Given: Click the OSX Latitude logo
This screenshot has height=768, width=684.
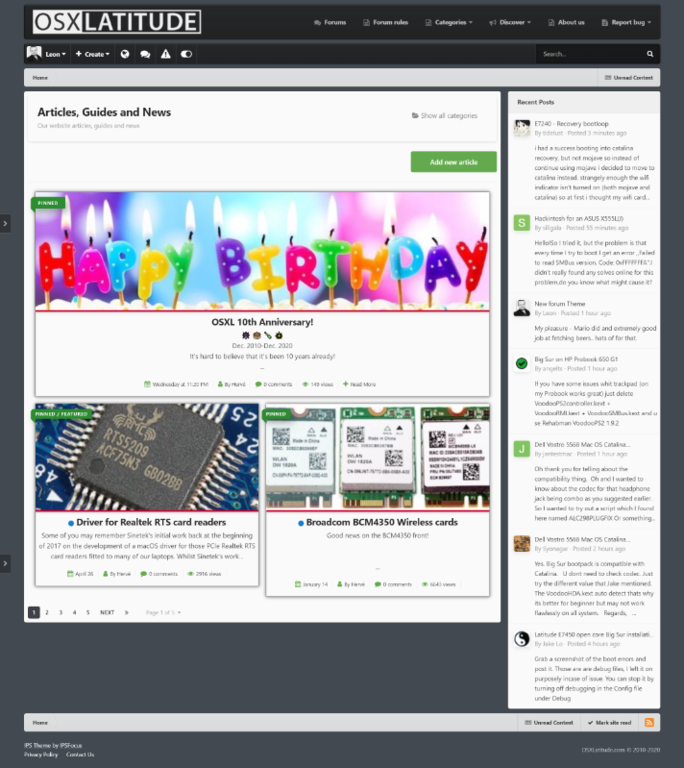Looking at the screenshot, I should (116, 22).
